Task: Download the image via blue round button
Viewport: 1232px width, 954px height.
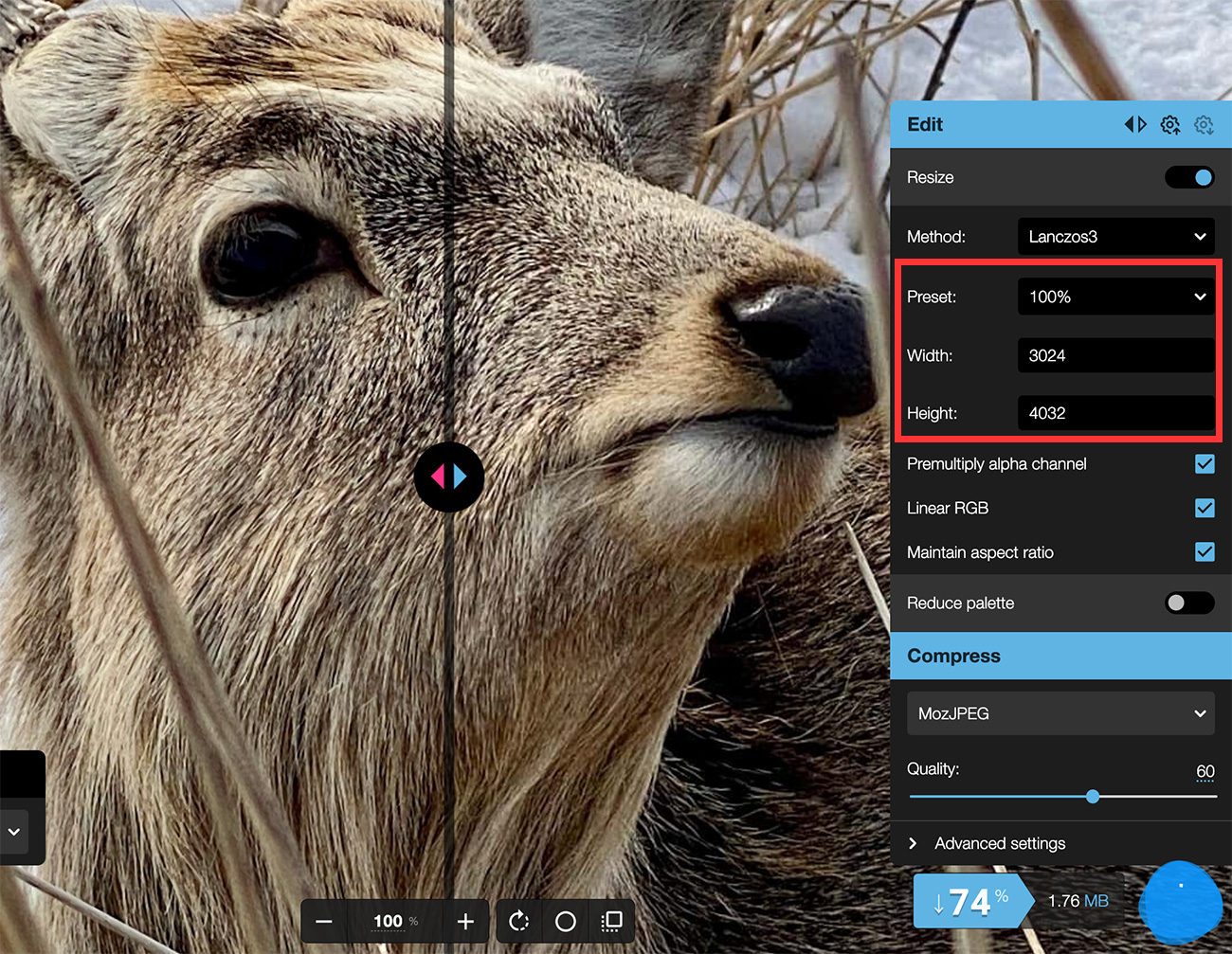Action: click(1180, 903)
